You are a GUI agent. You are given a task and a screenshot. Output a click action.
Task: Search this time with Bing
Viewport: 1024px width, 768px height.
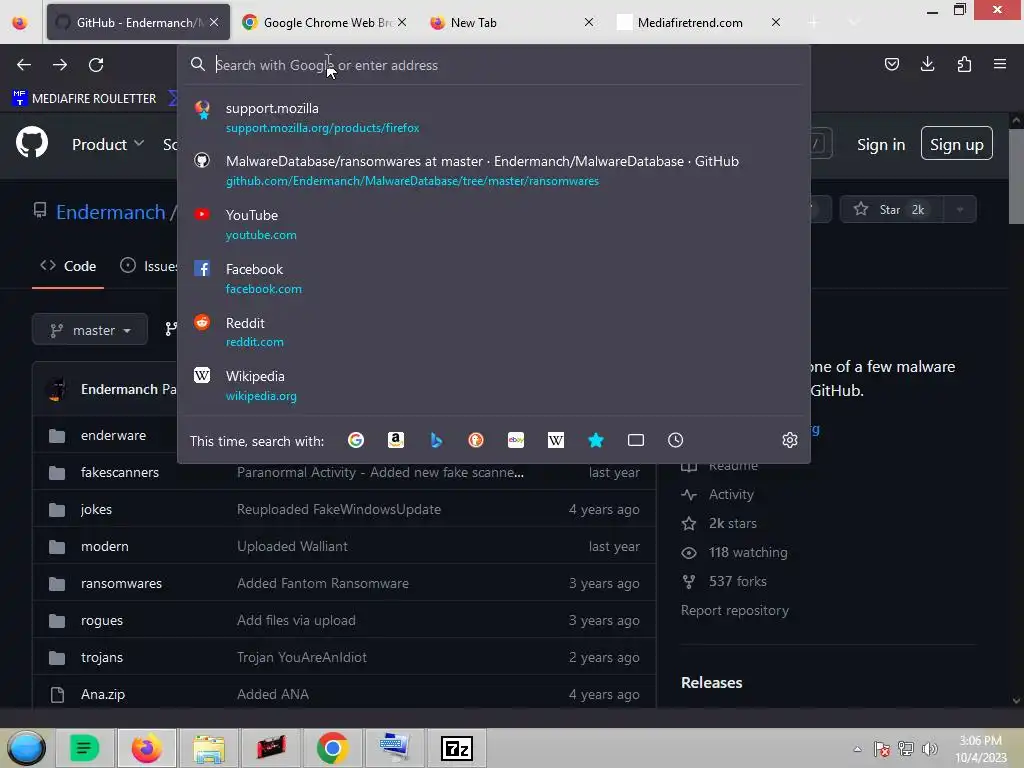pyautogui.click(x=436, y=440)
